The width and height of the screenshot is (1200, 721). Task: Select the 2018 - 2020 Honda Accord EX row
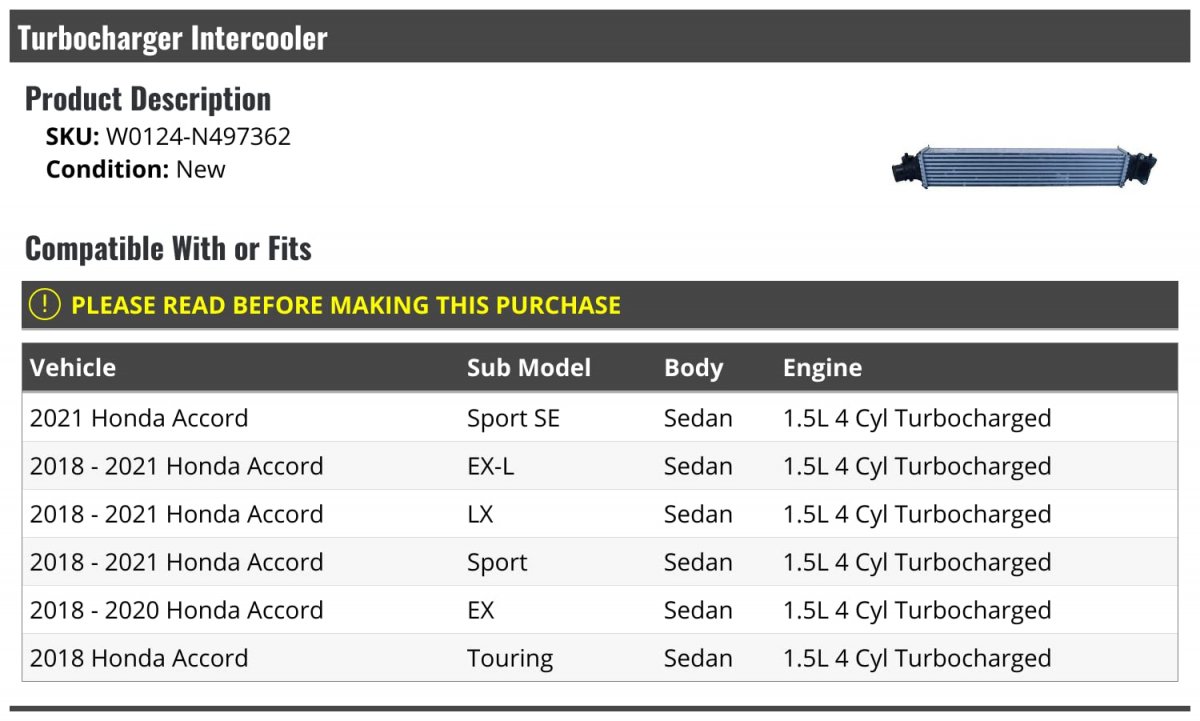pyautogui.click(x=600, y=610)
